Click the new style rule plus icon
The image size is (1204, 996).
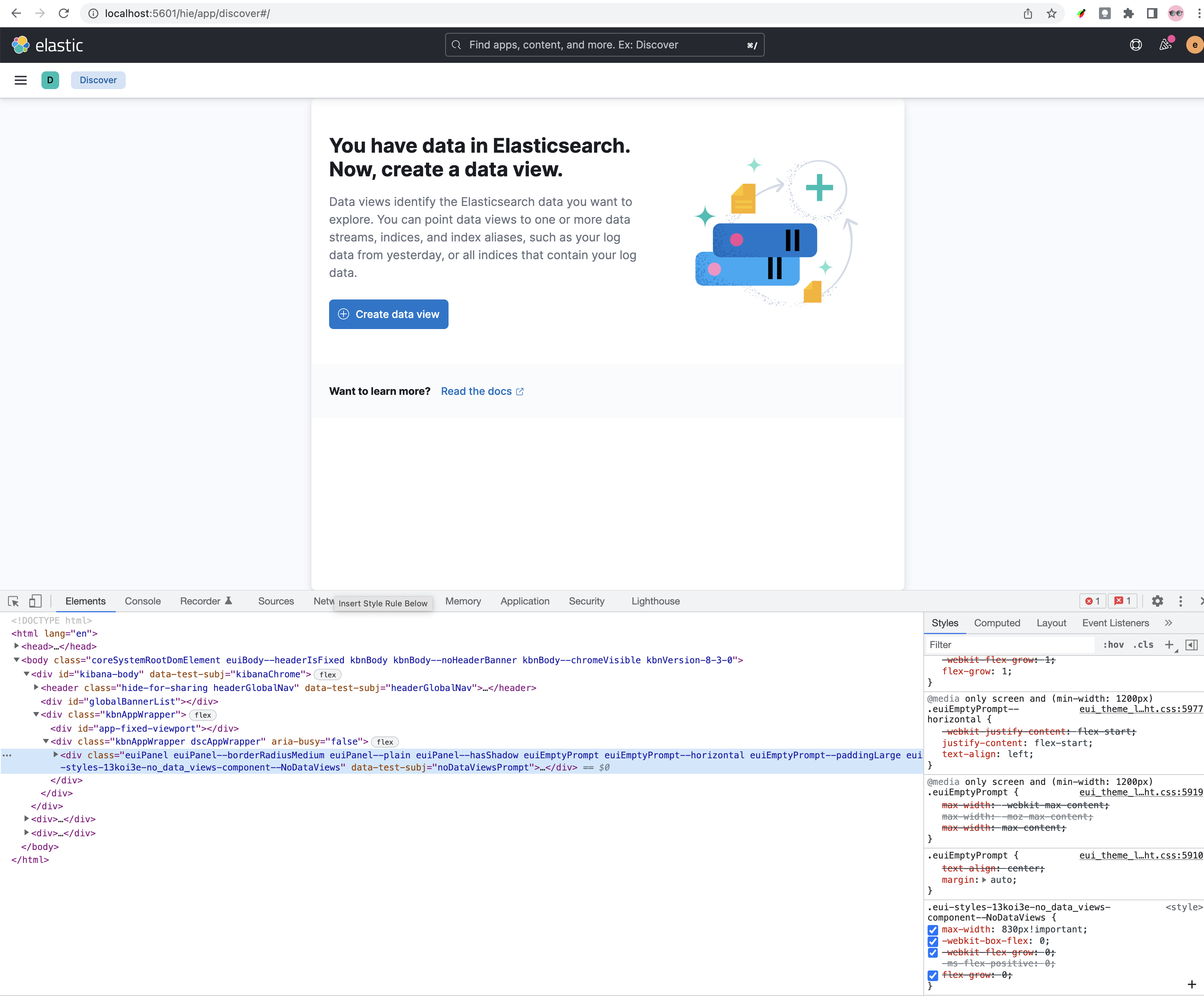pos(1169,645)
